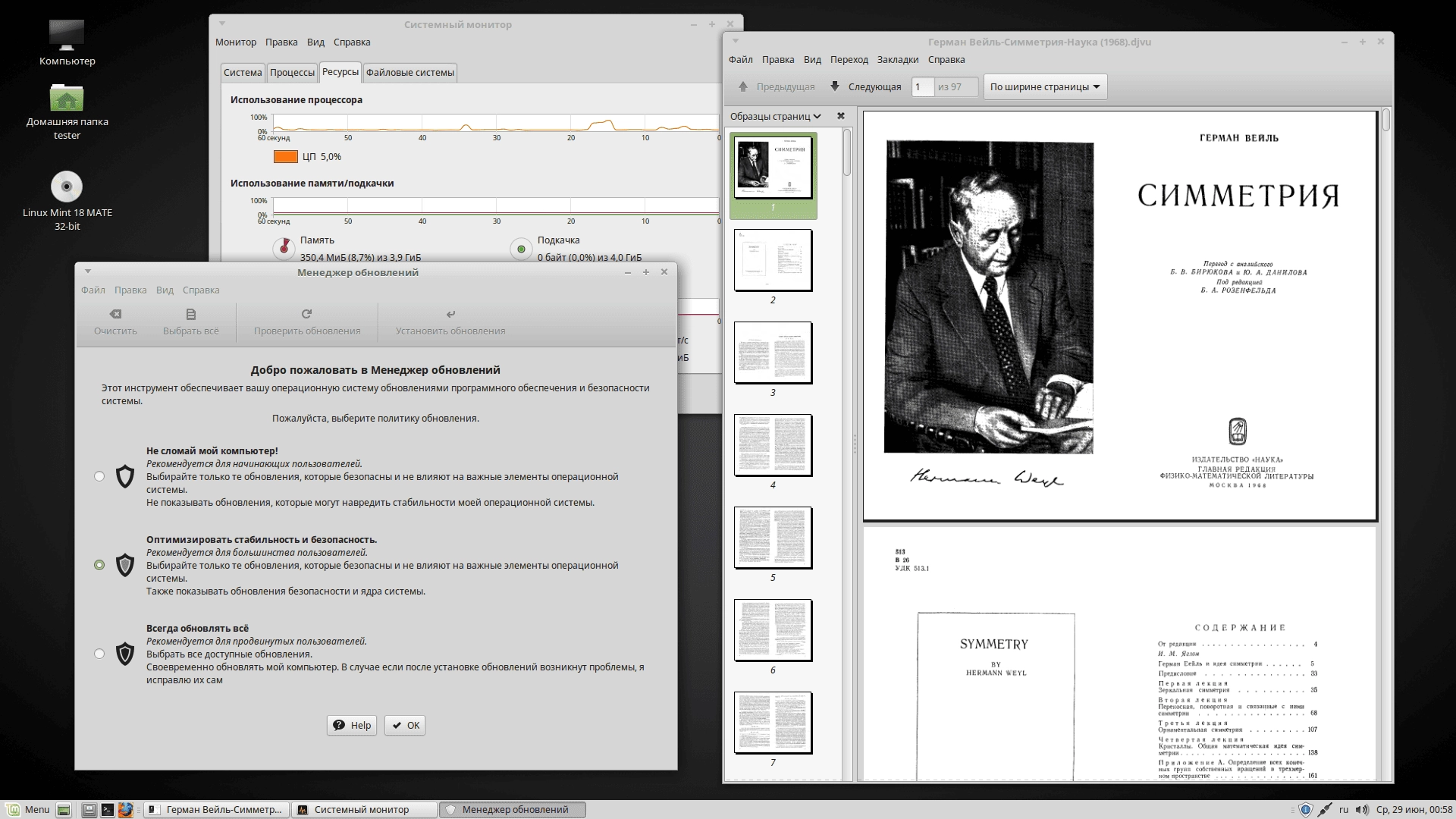Switch the keyboard layout indicator ru
Image resolution: width=1456 pixels, height=819 pixels.
coord(1344,810)
